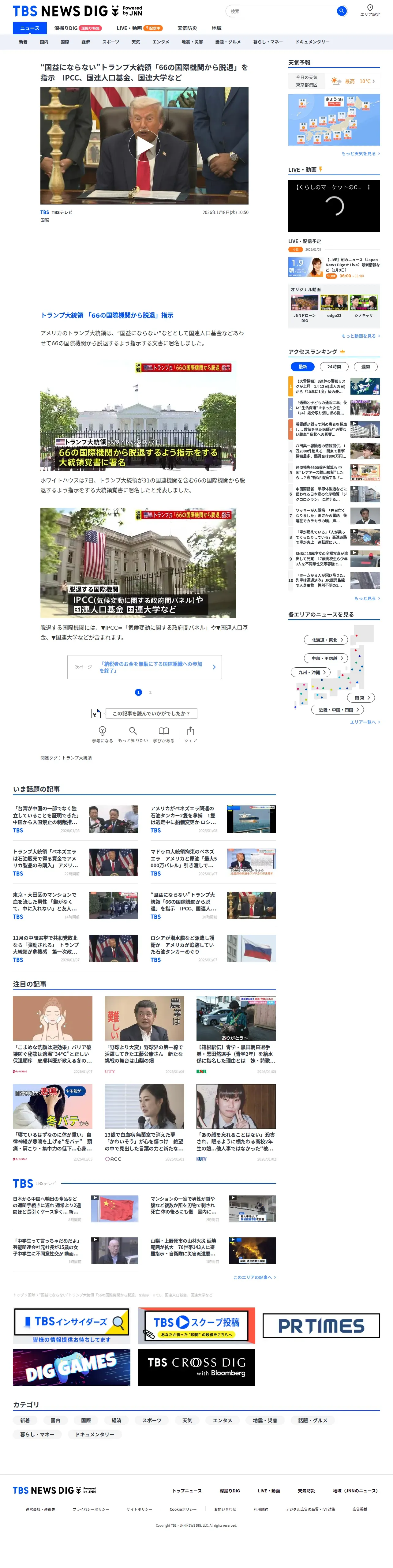The height and width of the screenshot is (1568, 393).
Task: Switch to the 天気防災 top tab
Action: pos(187,28)
